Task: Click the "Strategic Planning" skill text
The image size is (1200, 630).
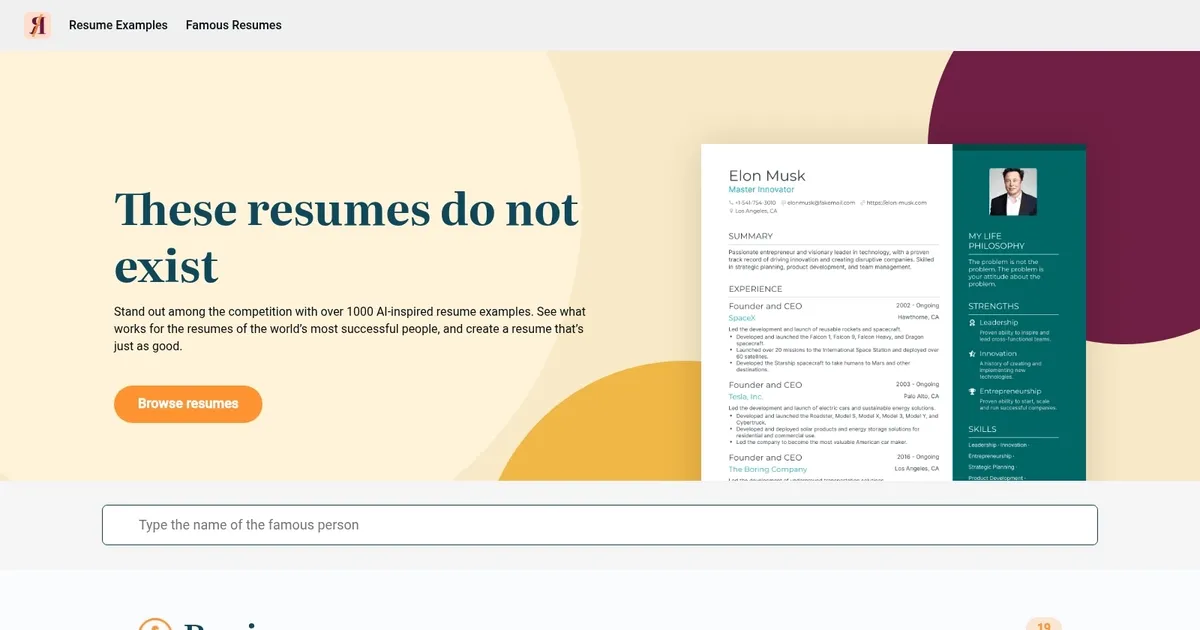Action: [x=991, y=467]
